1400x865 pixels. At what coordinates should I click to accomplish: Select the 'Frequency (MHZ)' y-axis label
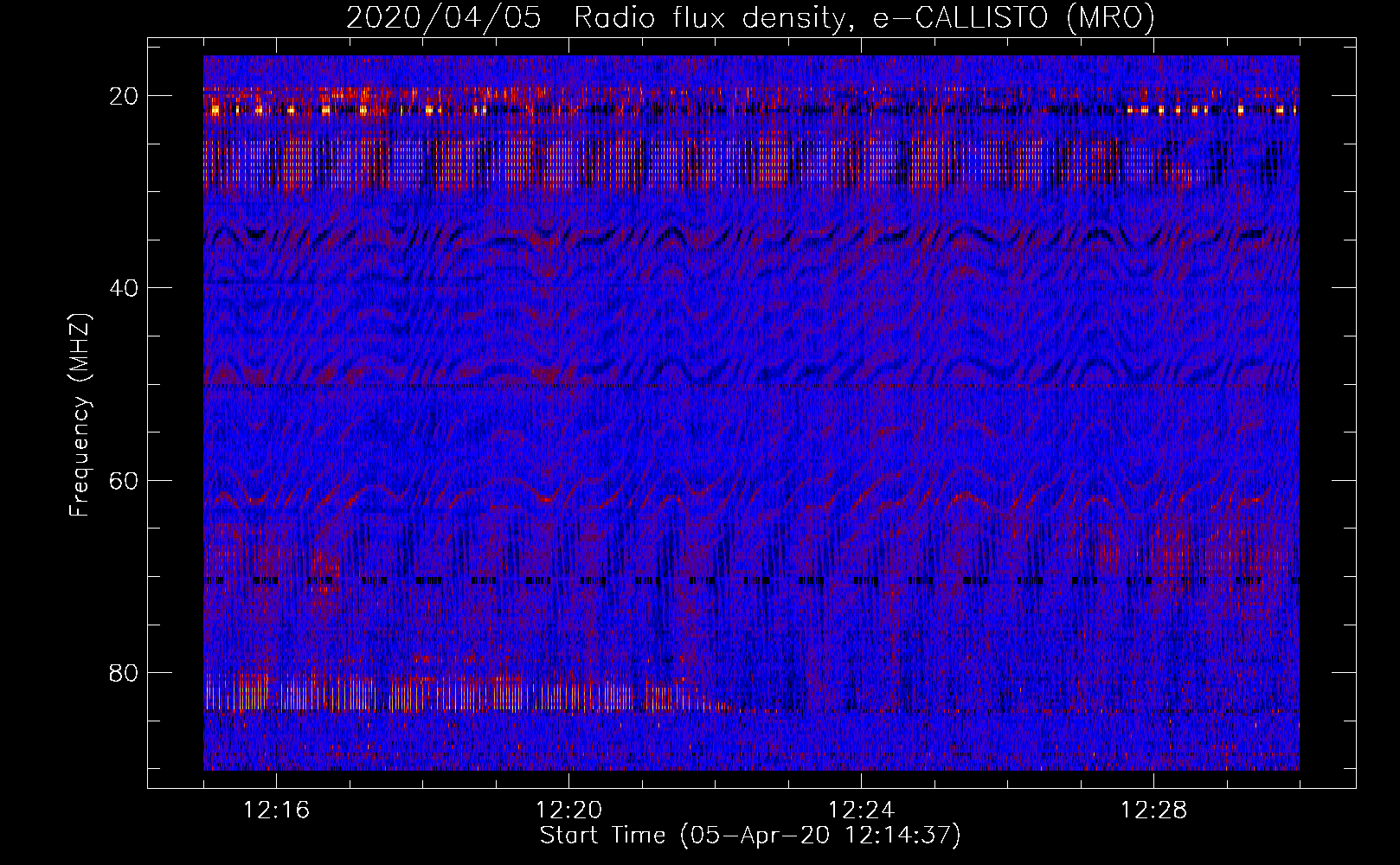(80, 414)
